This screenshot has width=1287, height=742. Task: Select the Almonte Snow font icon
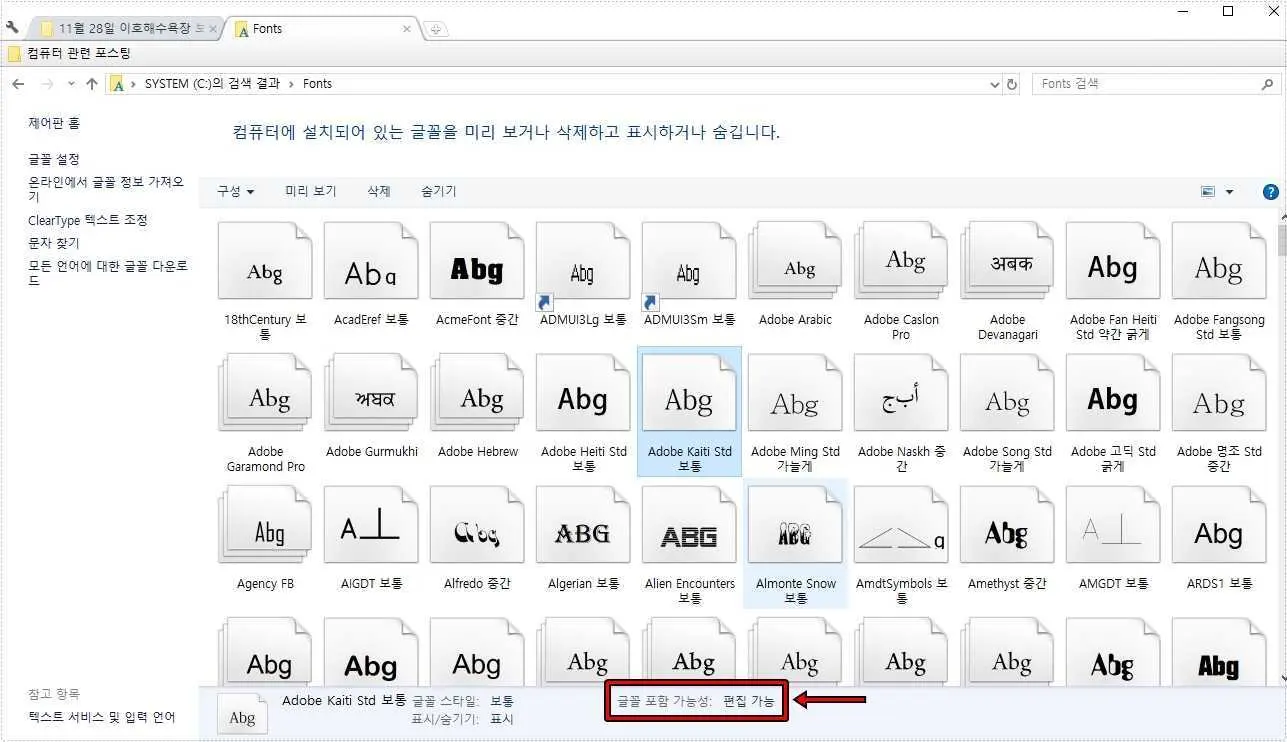pyautogui.click(x=795, y=525)
